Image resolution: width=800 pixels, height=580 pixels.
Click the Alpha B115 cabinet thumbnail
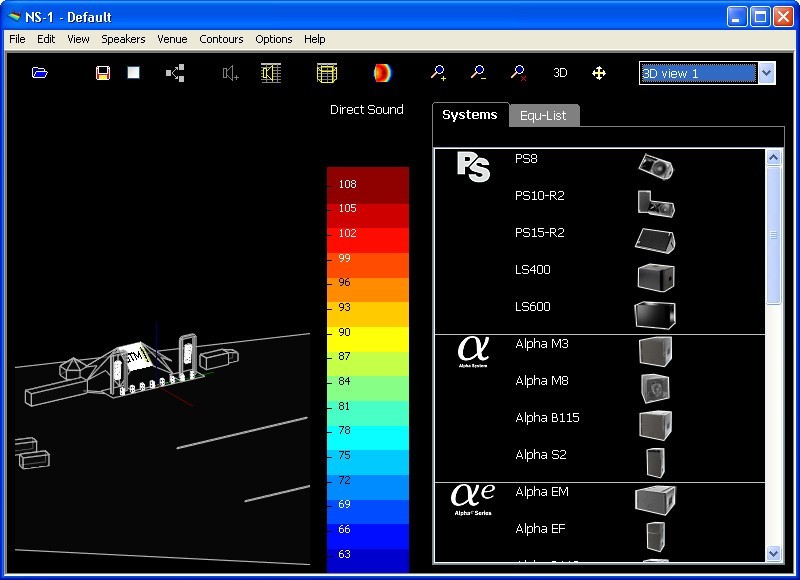click(655, 425)
